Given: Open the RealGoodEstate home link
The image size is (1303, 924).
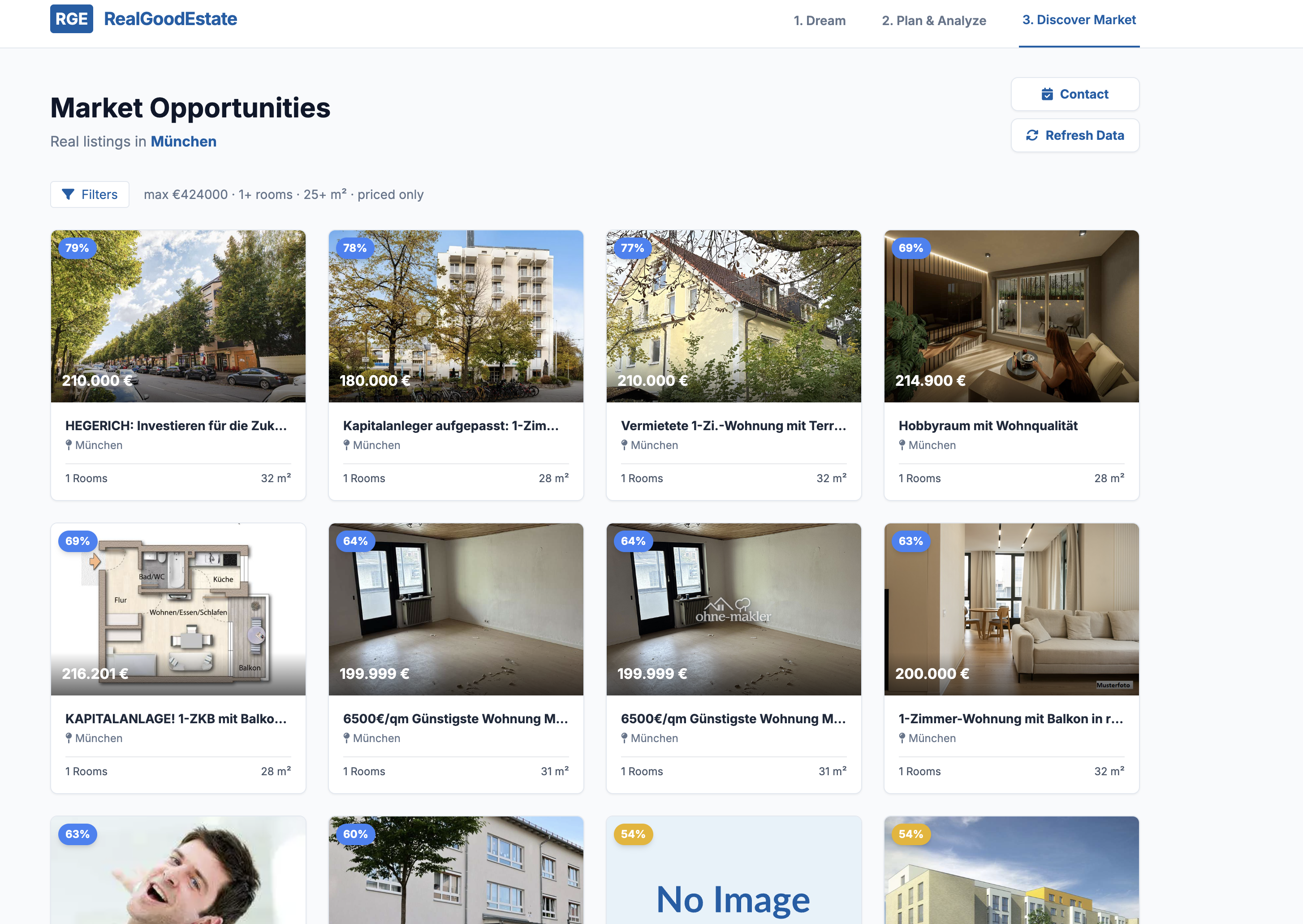Looking at the screenshot, I should tap(170, 19).
